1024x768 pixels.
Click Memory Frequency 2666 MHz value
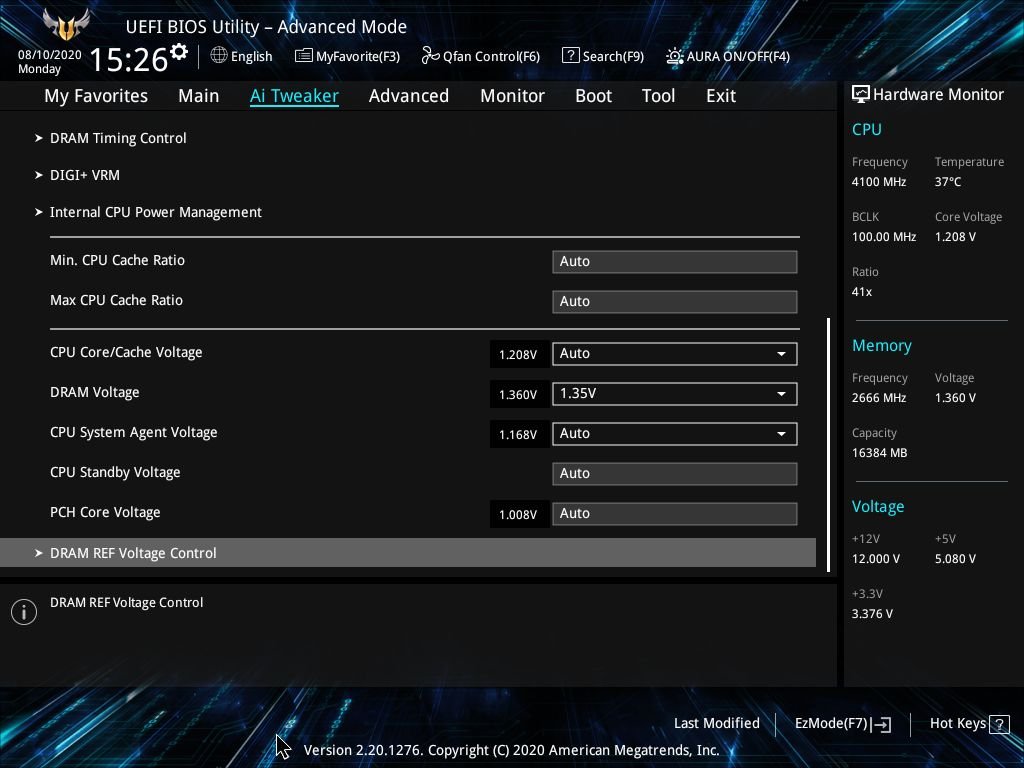(878, 398)
